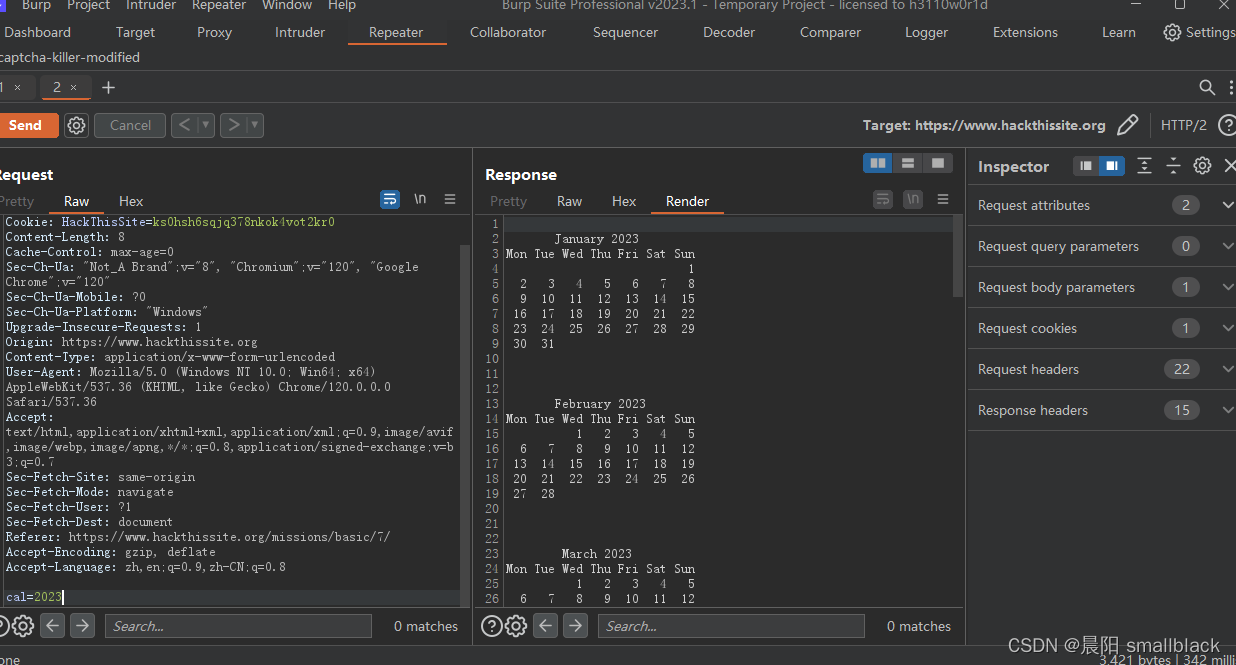1236x665 pixels.
Task: Open help icon next to HTTP/2
Action: click(1227, 125)
